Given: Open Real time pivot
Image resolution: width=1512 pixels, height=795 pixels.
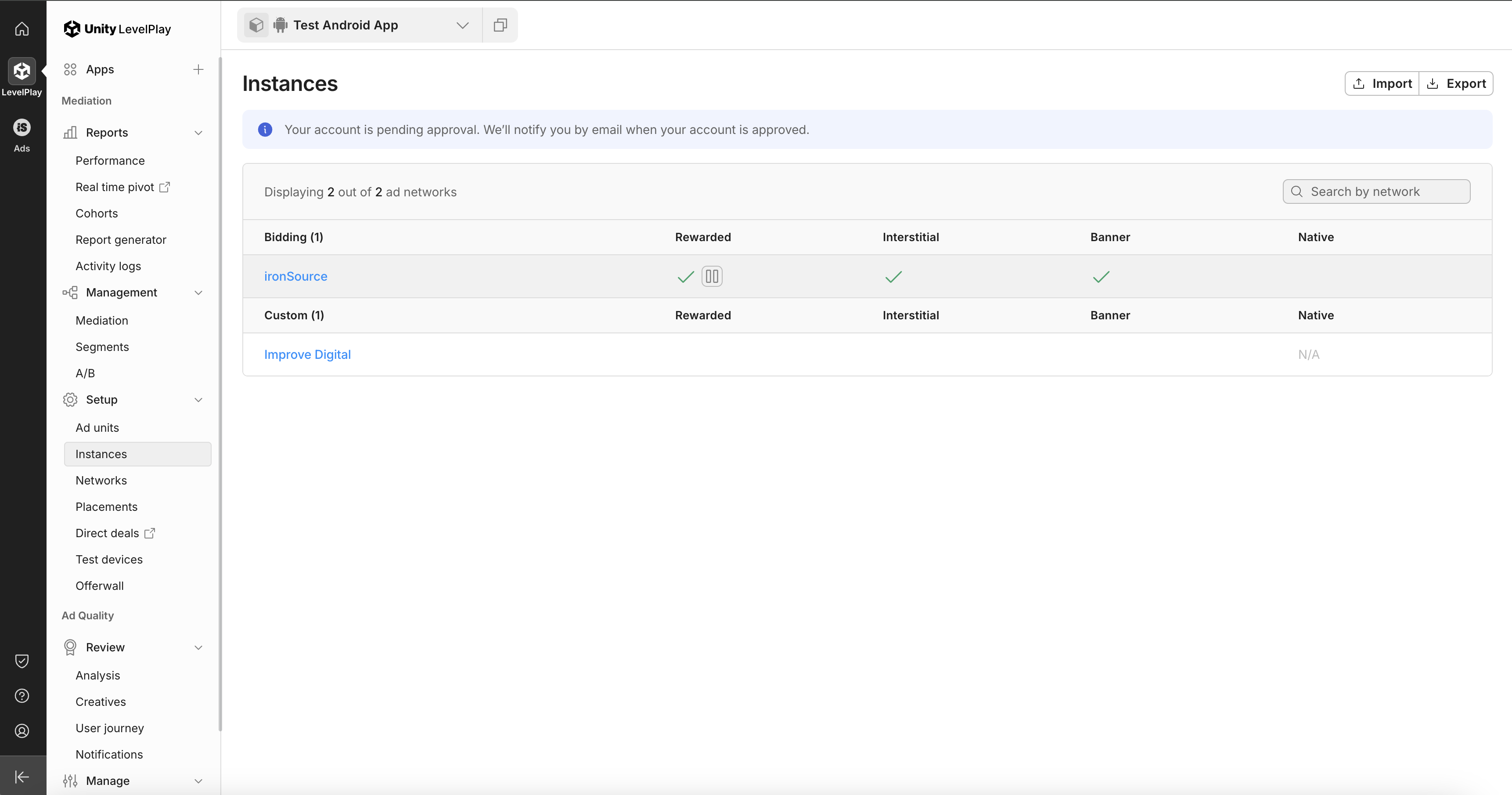Looking at the screenshot, I should pyautogui.click(x=115, y=187).
